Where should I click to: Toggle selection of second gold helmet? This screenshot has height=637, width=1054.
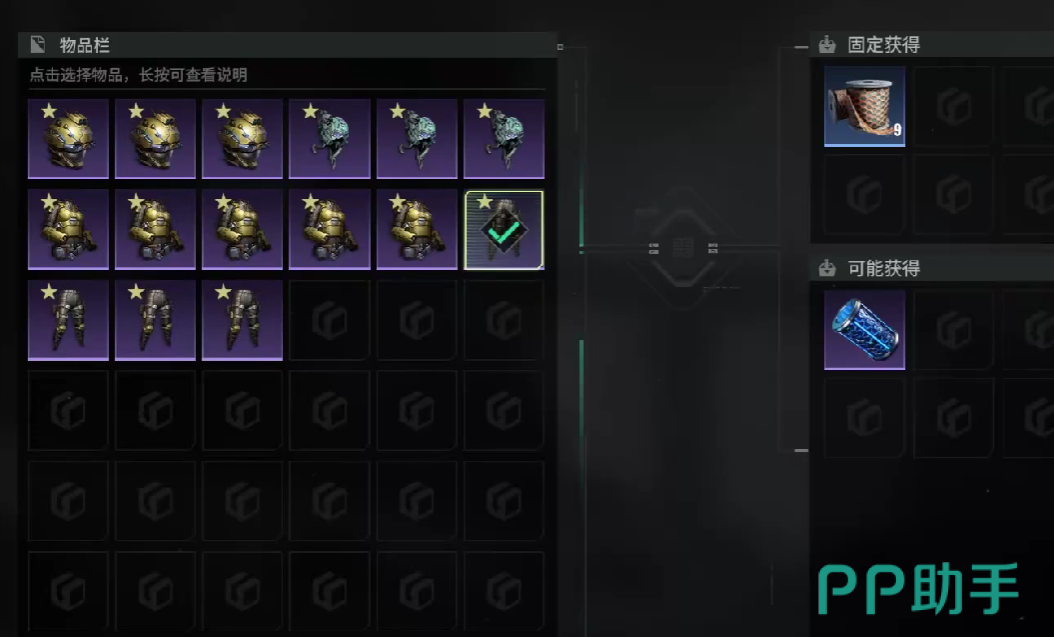pyautogui.click(x=155, y=139)
